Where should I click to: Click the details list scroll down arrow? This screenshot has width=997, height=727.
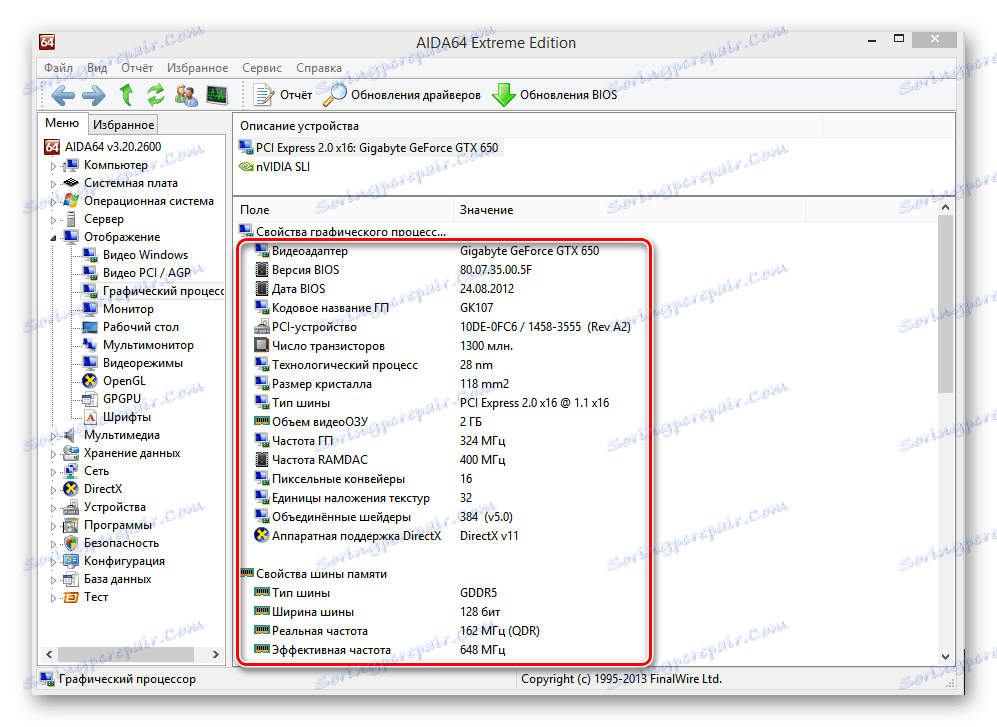(x=945, y=656)
